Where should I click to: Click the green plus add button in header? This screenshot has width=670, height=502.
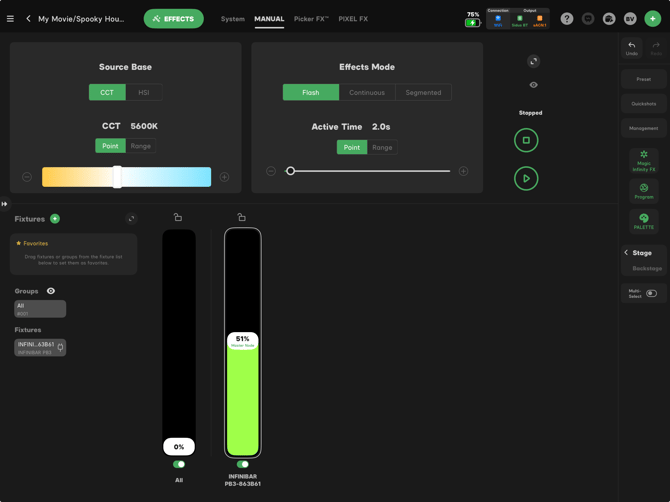652,19
